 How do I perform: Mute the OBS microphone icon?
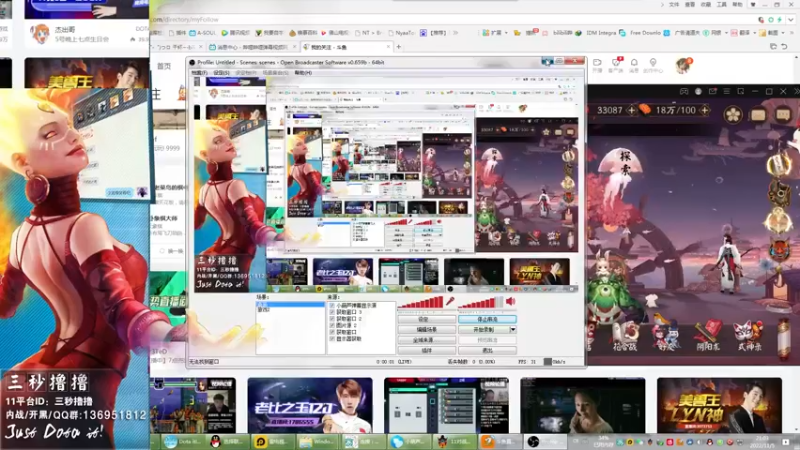click(450, 302)
